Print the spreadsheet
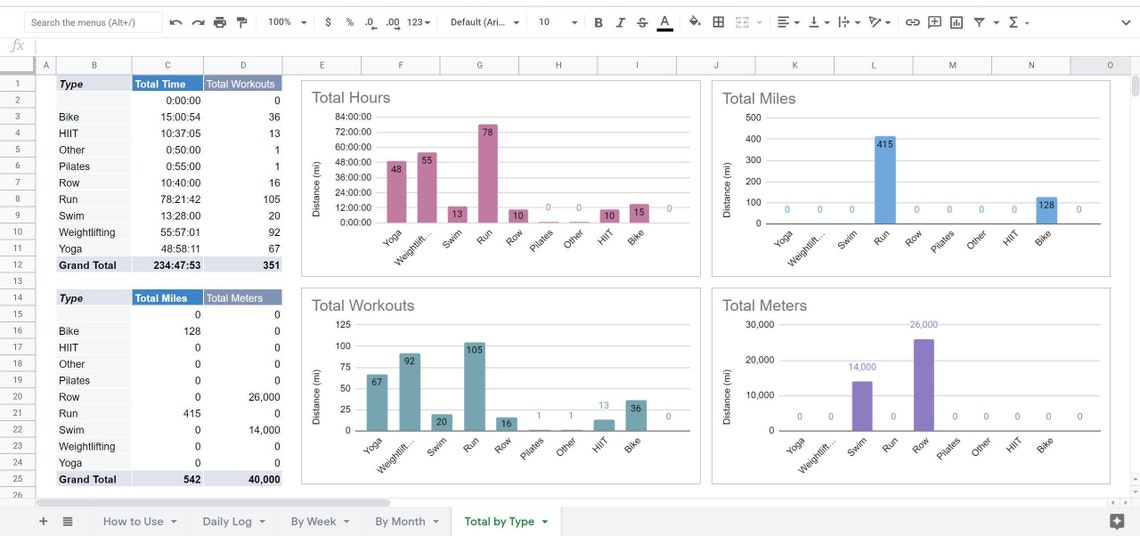1140x536 pixels. click(x=220, y=23)
